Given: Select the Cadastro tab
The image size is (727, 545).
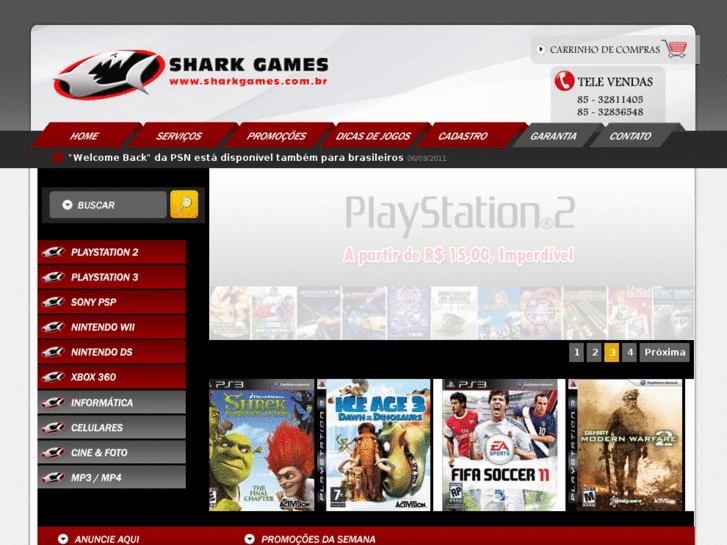Looking at the screenshot, I should tap(463, 136).
